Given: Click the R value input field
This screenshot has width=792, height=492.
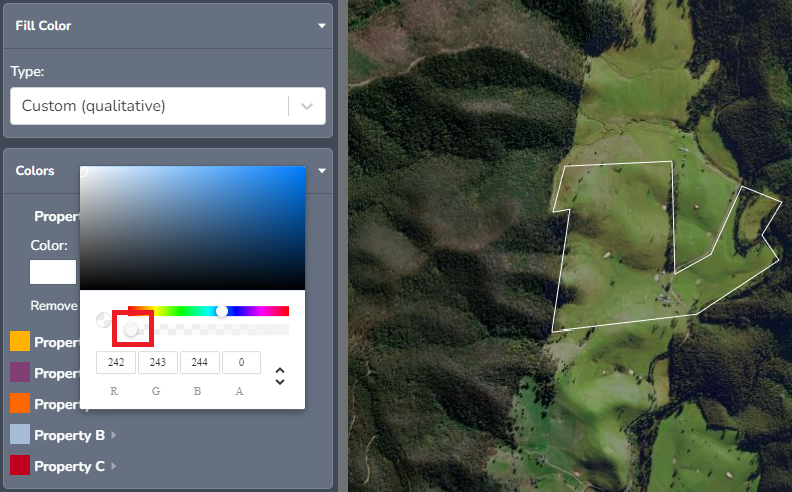Looking at the screenshot, I should 115,362.
